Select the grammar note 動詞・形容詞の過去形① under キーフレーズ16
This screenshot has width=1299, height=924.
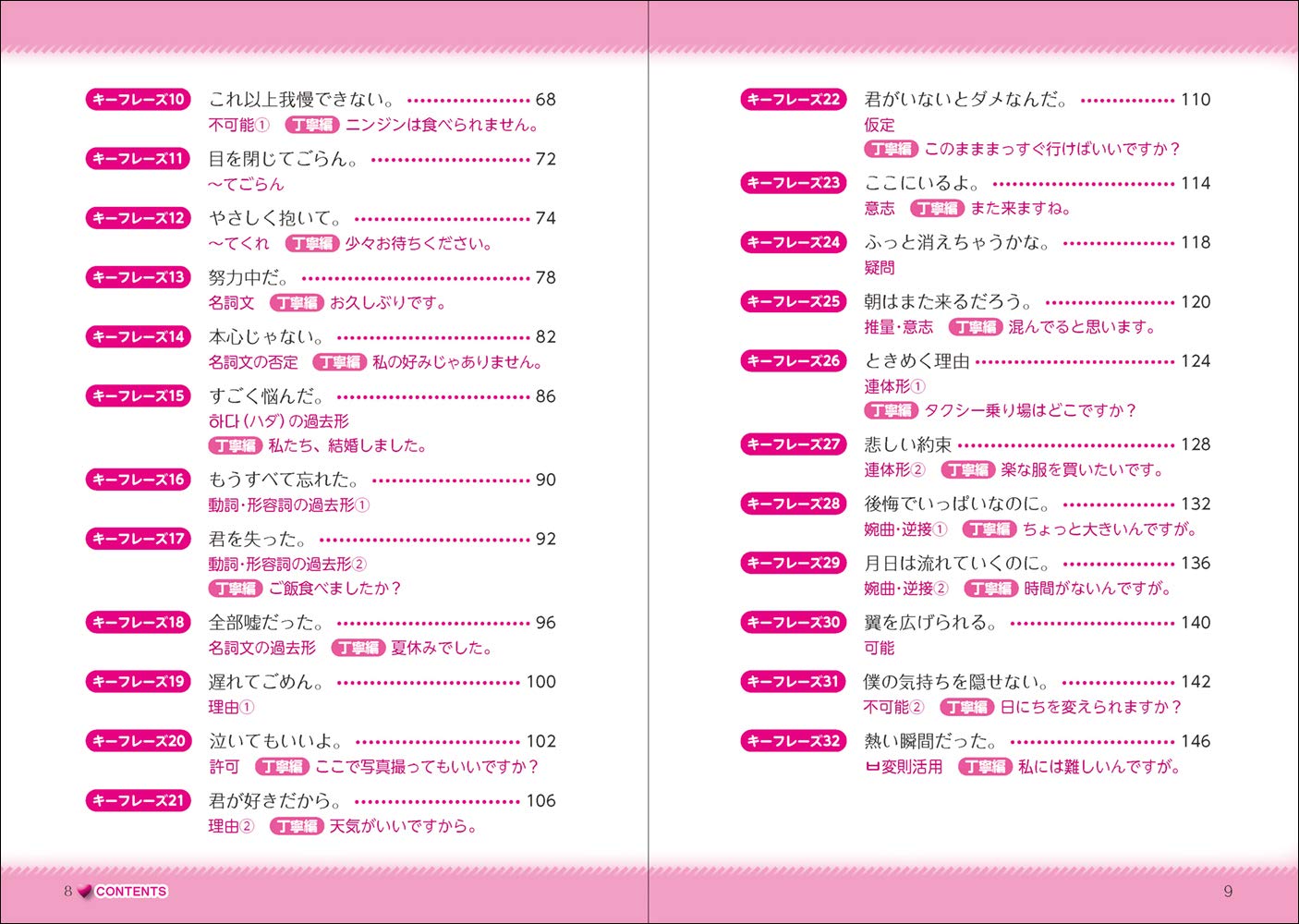pos(288,505)
